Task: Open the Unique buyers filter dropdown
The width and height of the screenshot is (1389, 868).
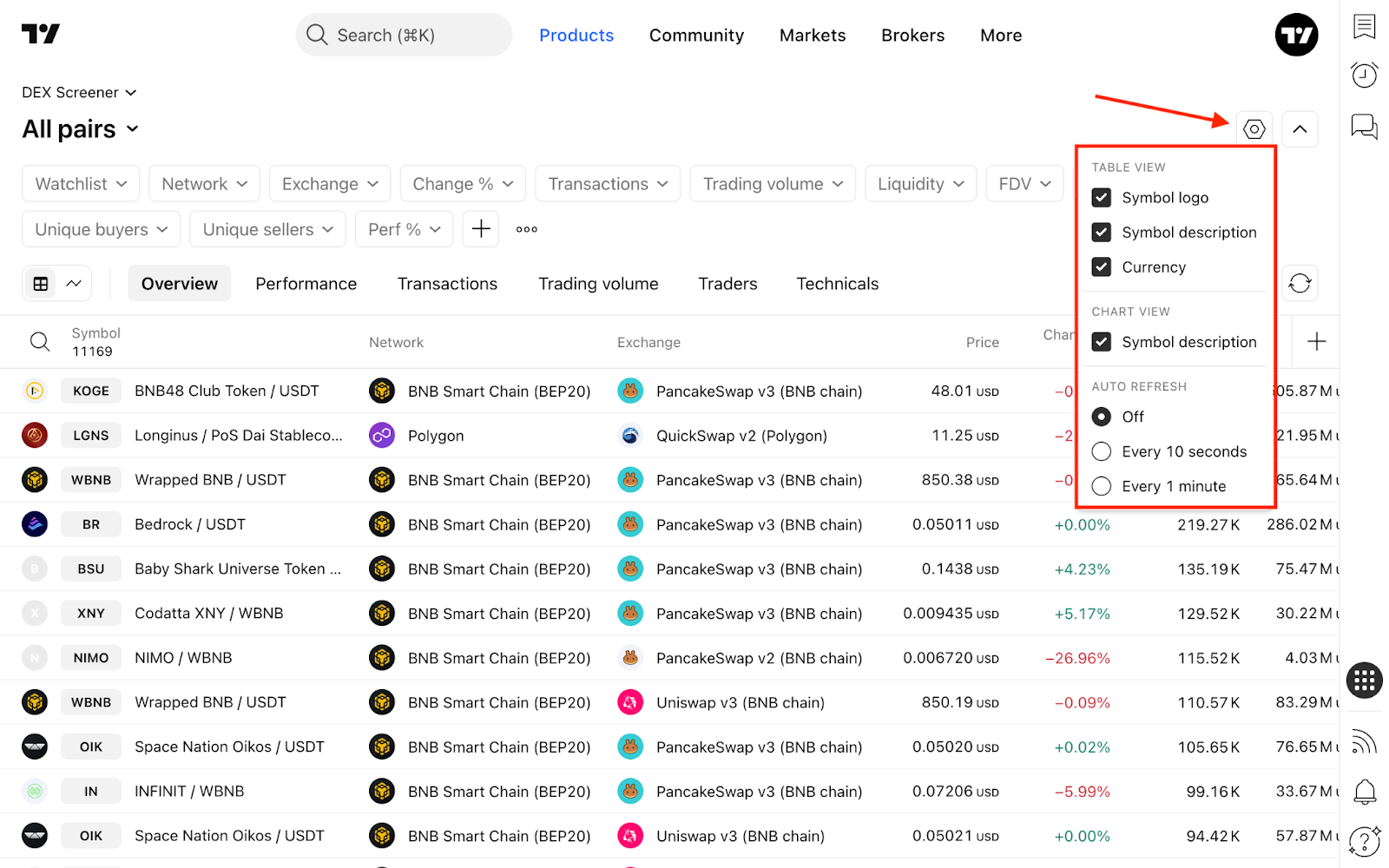Action: click(101, 229)
